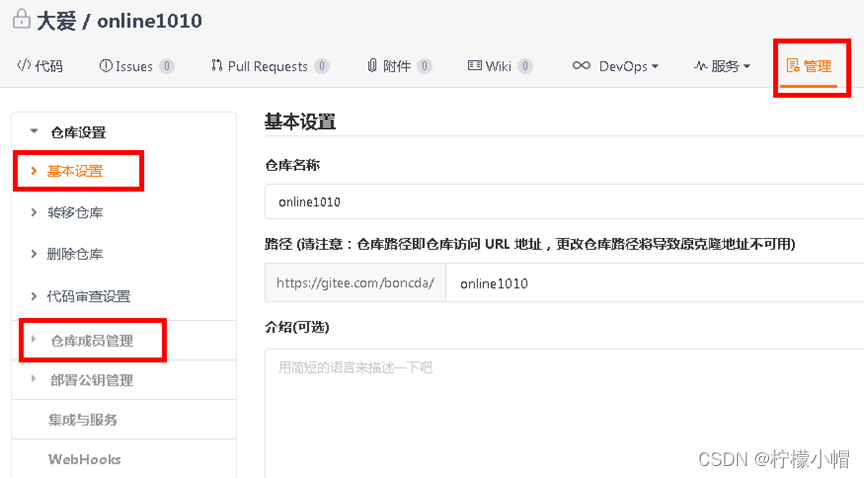Click the 介绍 description textarea
Image resolution: width=864 pixels, height=478 pixels.
tap(564, 413)
